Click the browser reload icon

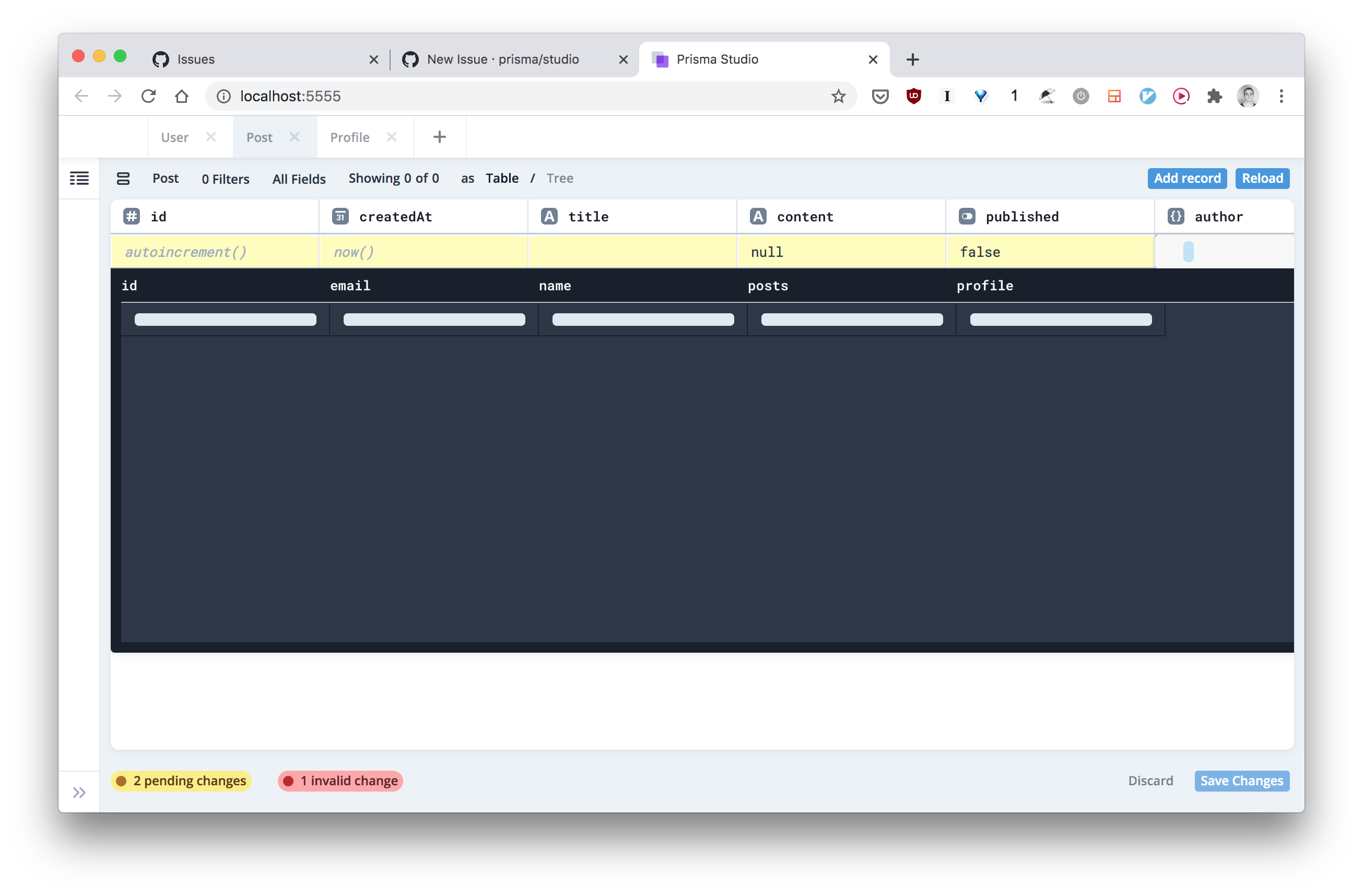tap(148, 96)
